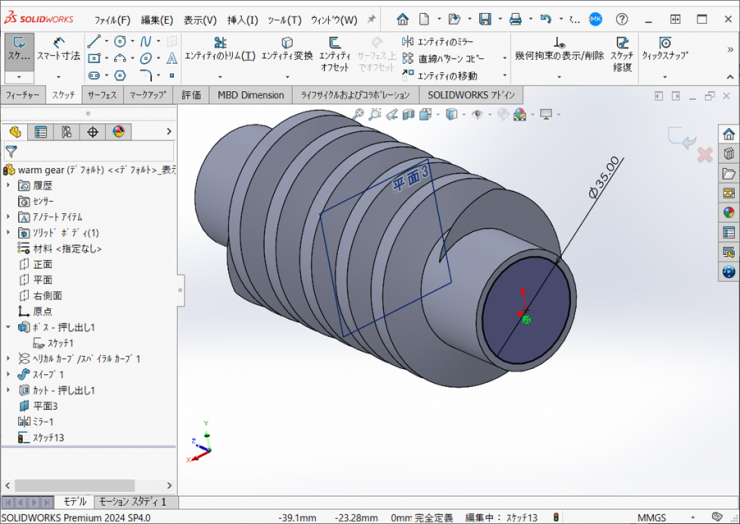This screenshot has width=740, height=524.
Task: Expand the スイープ1 feature node
Action: pyautogui.click(x=9, y=374)
